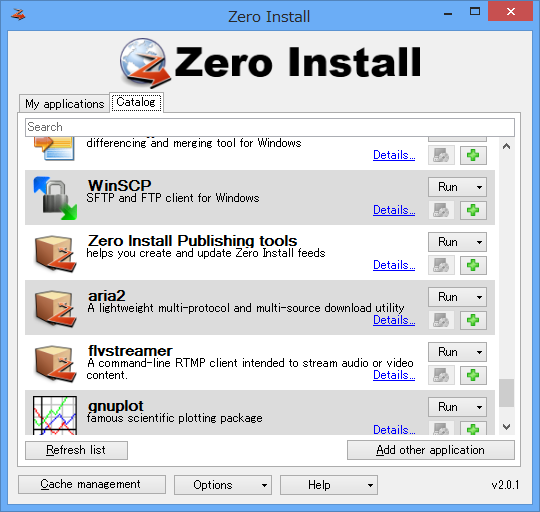Click the Zero Install Publishing tools title
The image size is (540, 512).
[193, 240]
